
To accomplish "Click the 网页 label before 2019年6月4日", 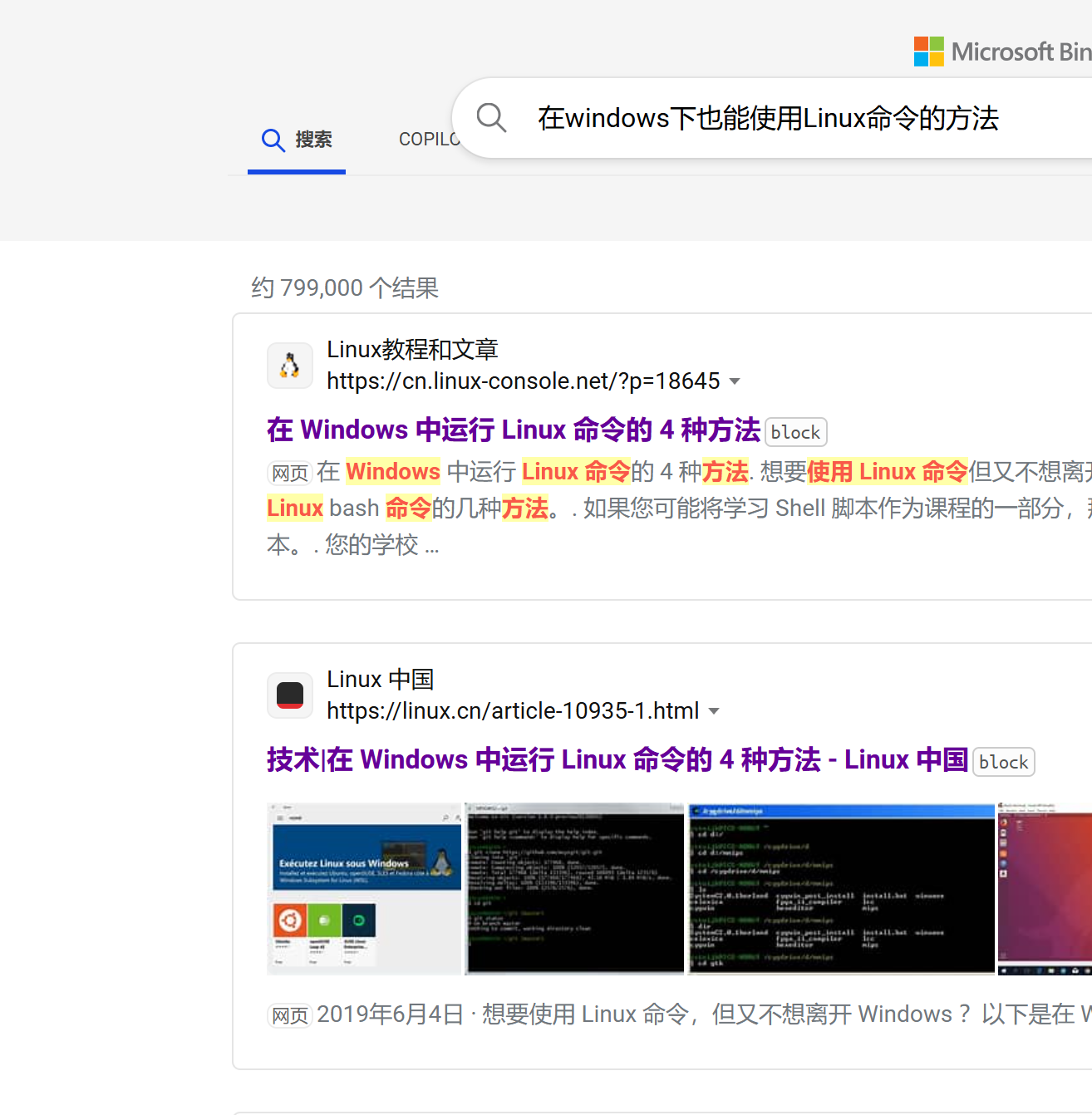I will pos(290,1015).
